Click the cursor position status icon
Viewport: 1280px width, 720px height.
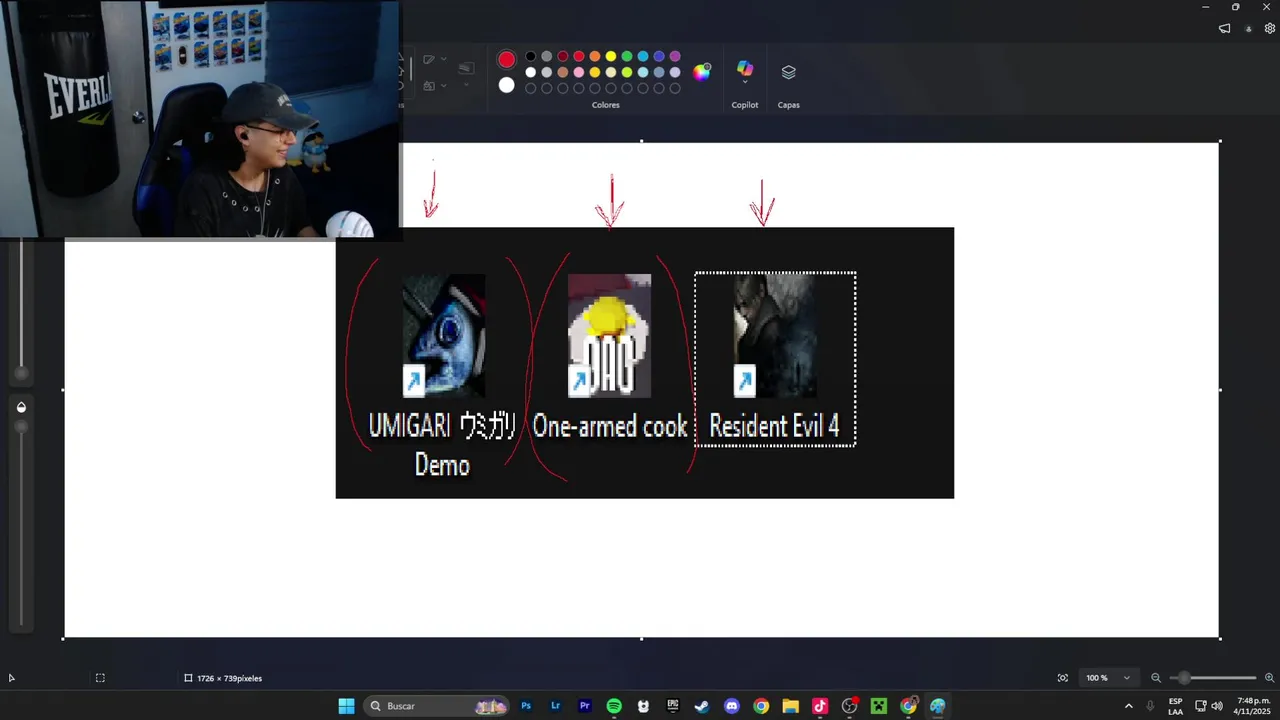coord(11,678)
